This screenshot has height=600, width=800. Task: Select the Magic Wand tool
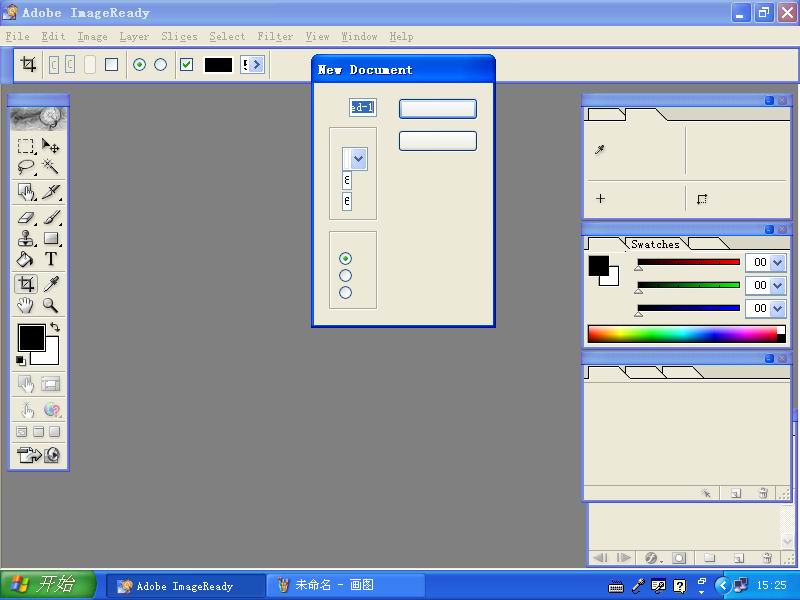(51, 166)
